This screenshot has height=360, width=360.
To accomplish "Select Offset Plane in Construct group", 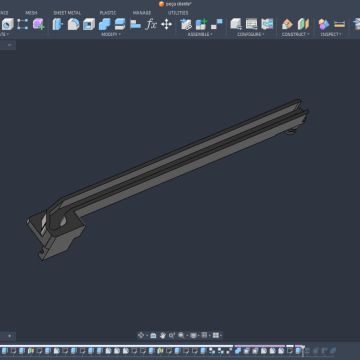I will coord(287,24).
